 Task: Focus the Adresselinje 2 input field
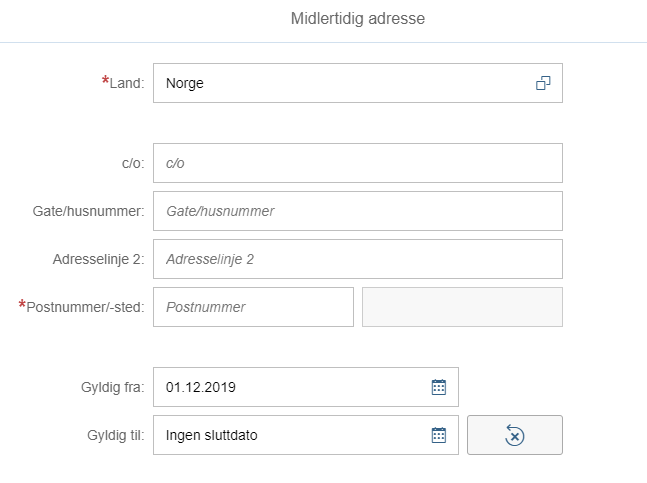358,259
